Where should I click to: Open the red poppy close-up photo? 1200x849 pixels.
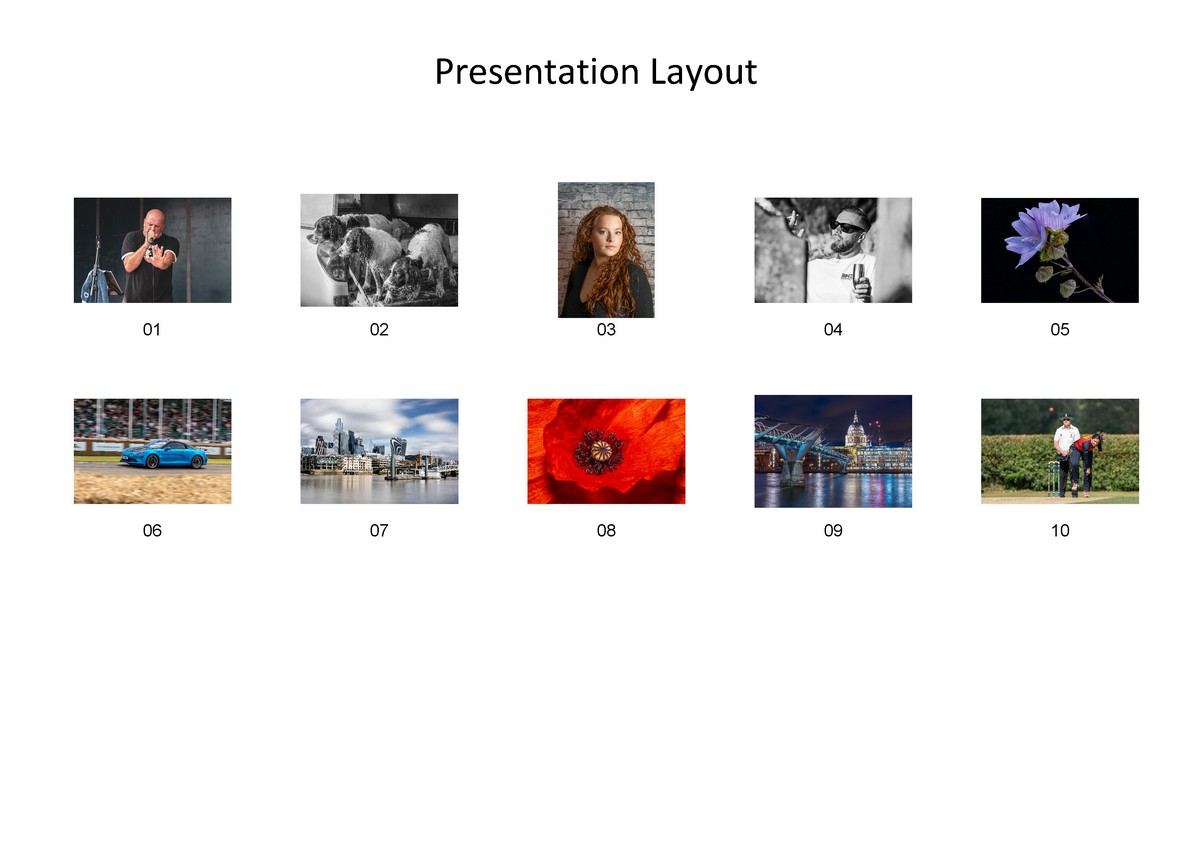pyautogui.click(x=606, y=450)
